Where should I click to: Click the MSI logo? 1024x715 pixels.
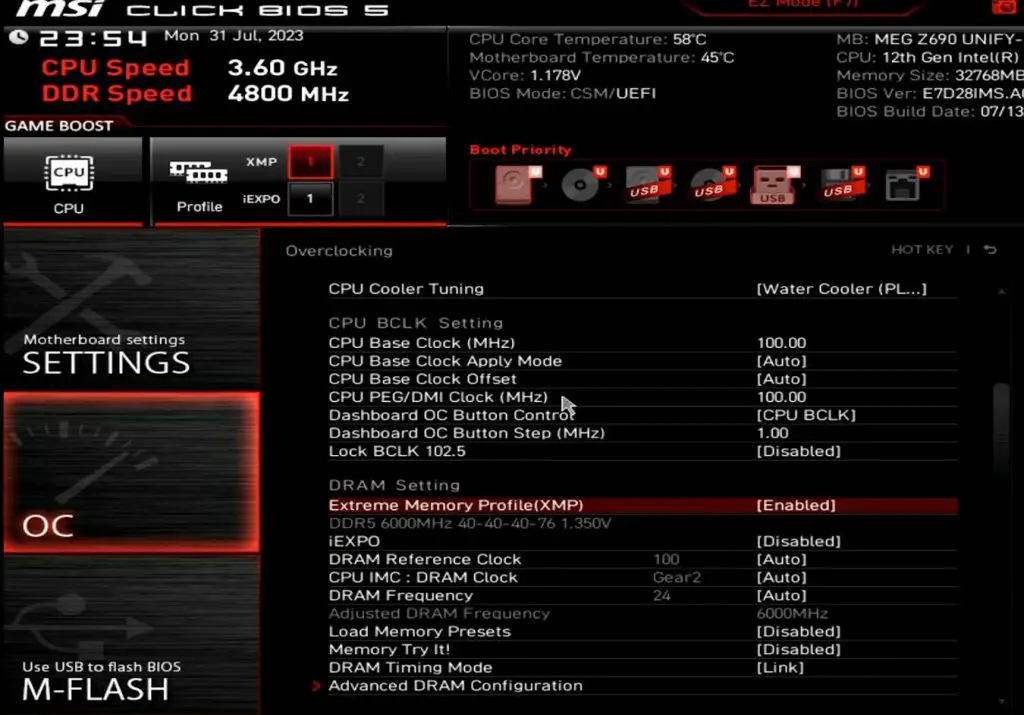coord(60,8)
